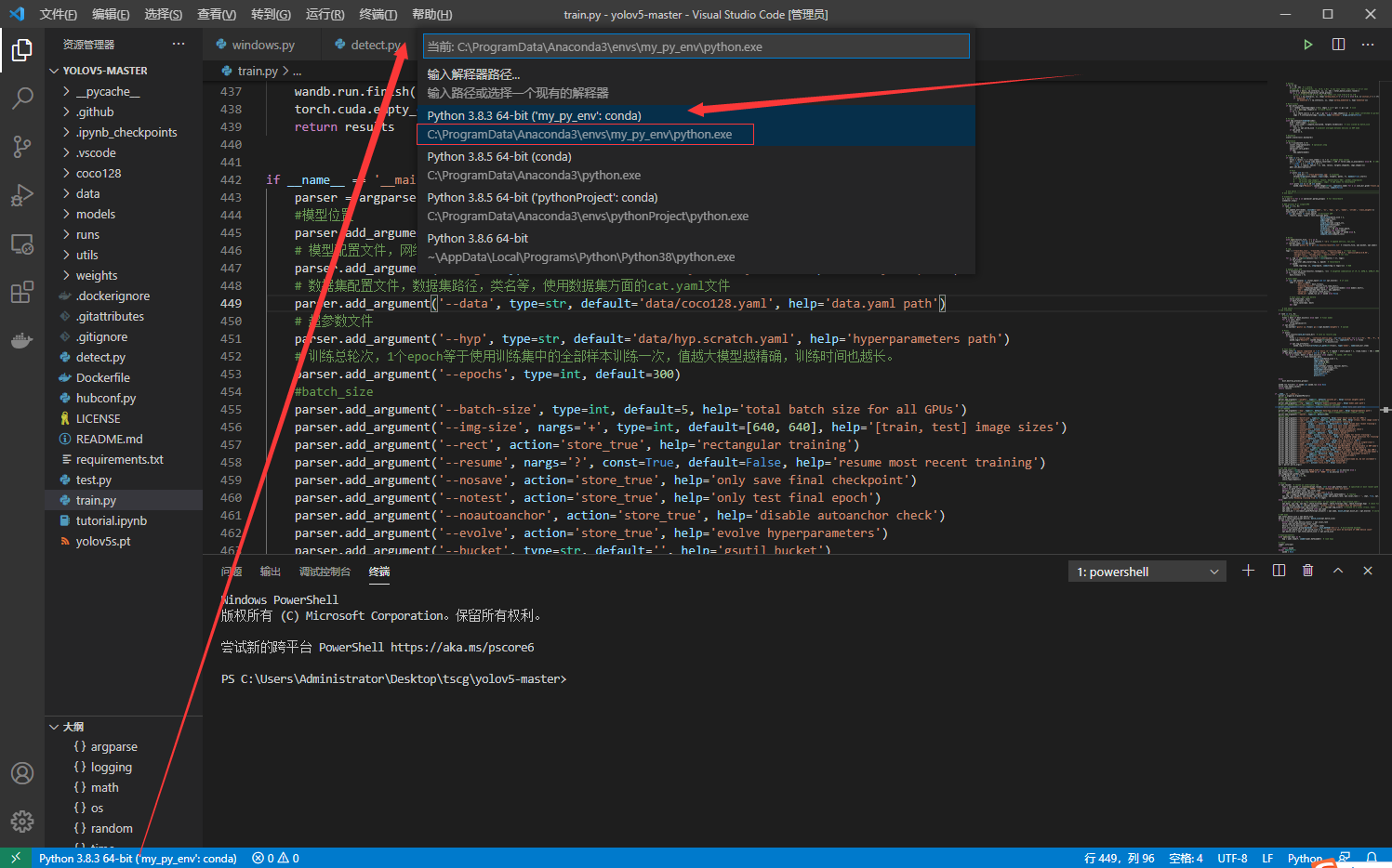Viewport: 1392px width, 868px height.
Task: Click Python 3.8.3 interpreter in status bar
Action: 138,858
